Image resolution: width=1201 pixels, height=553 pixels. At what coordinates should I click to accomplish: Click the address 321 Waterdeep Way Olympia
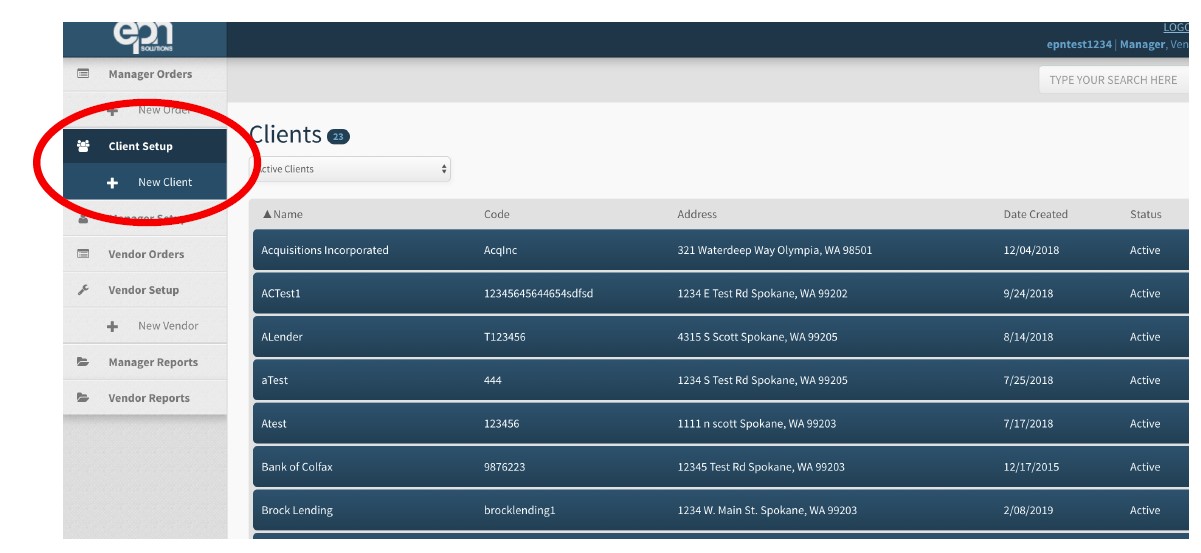(x=775, y=250)
